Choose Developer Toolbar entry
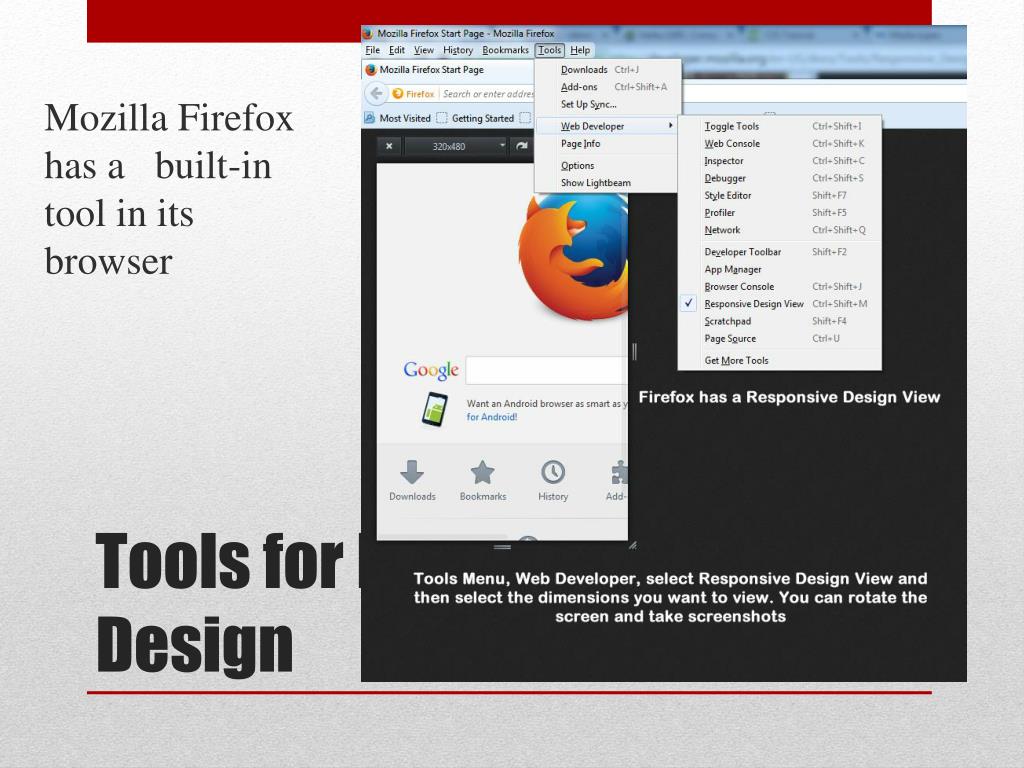 click(780, 252)
